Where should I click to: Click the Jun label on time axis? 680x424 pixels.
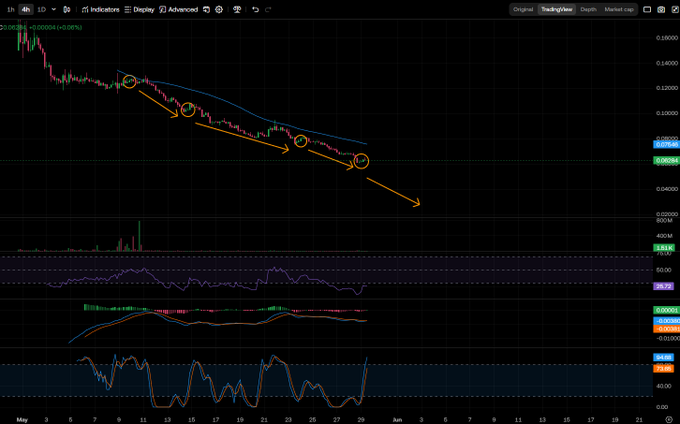pos(397,420)
